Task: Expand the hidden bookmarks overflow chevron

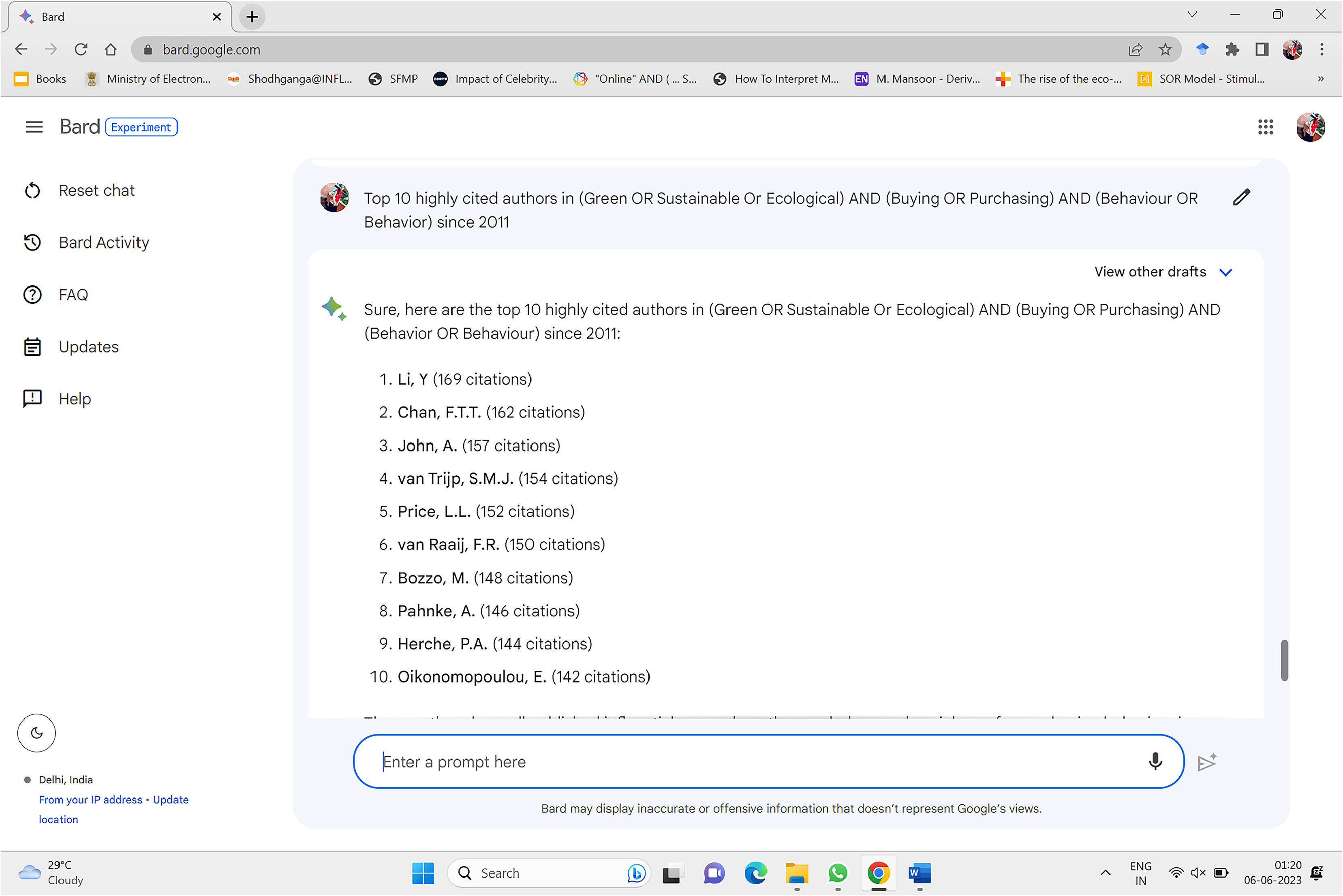Action: (x=1321, y=79)
